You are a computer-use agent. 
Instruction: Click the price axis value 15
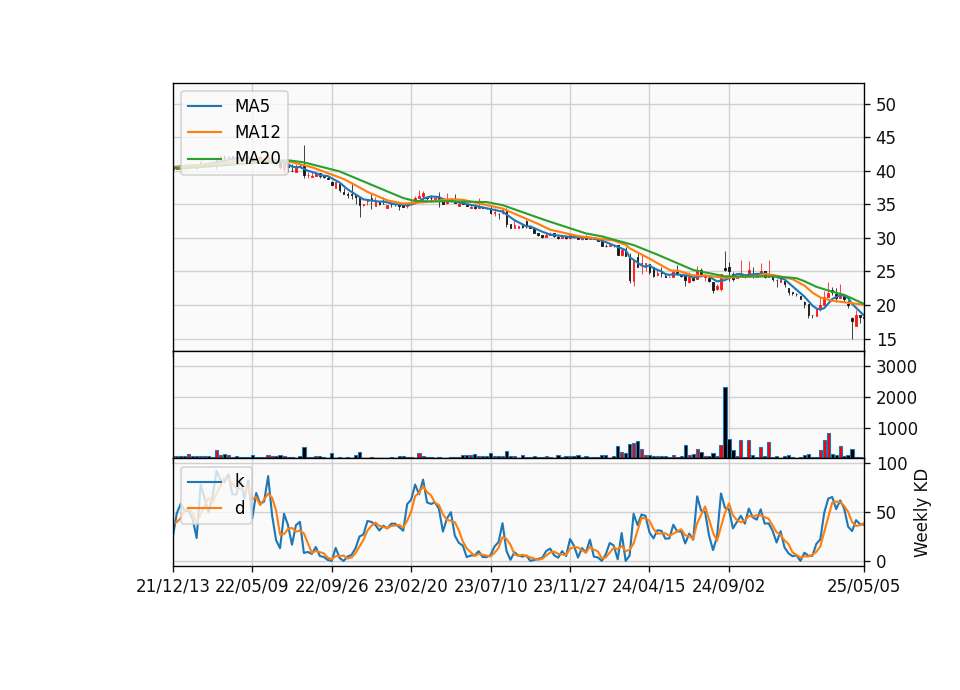tap(885, 339)
